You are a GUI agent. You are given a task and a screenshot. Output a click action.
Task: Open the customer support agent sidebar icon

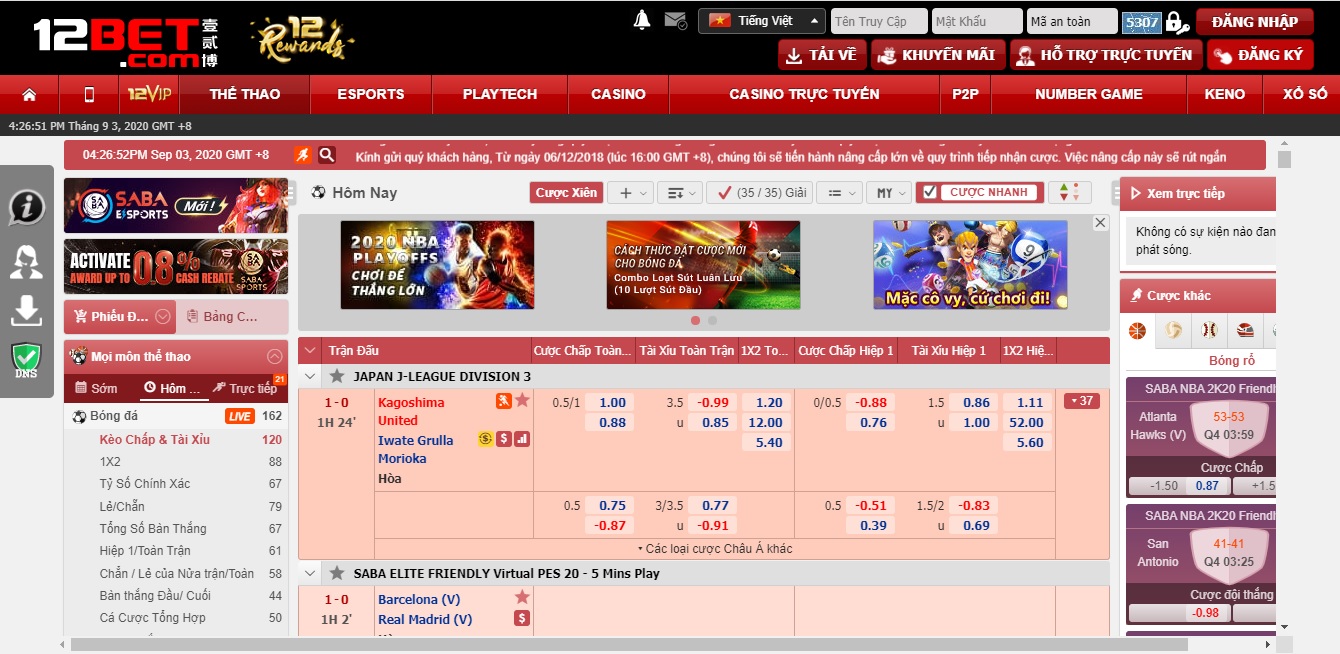click(27, 261)
